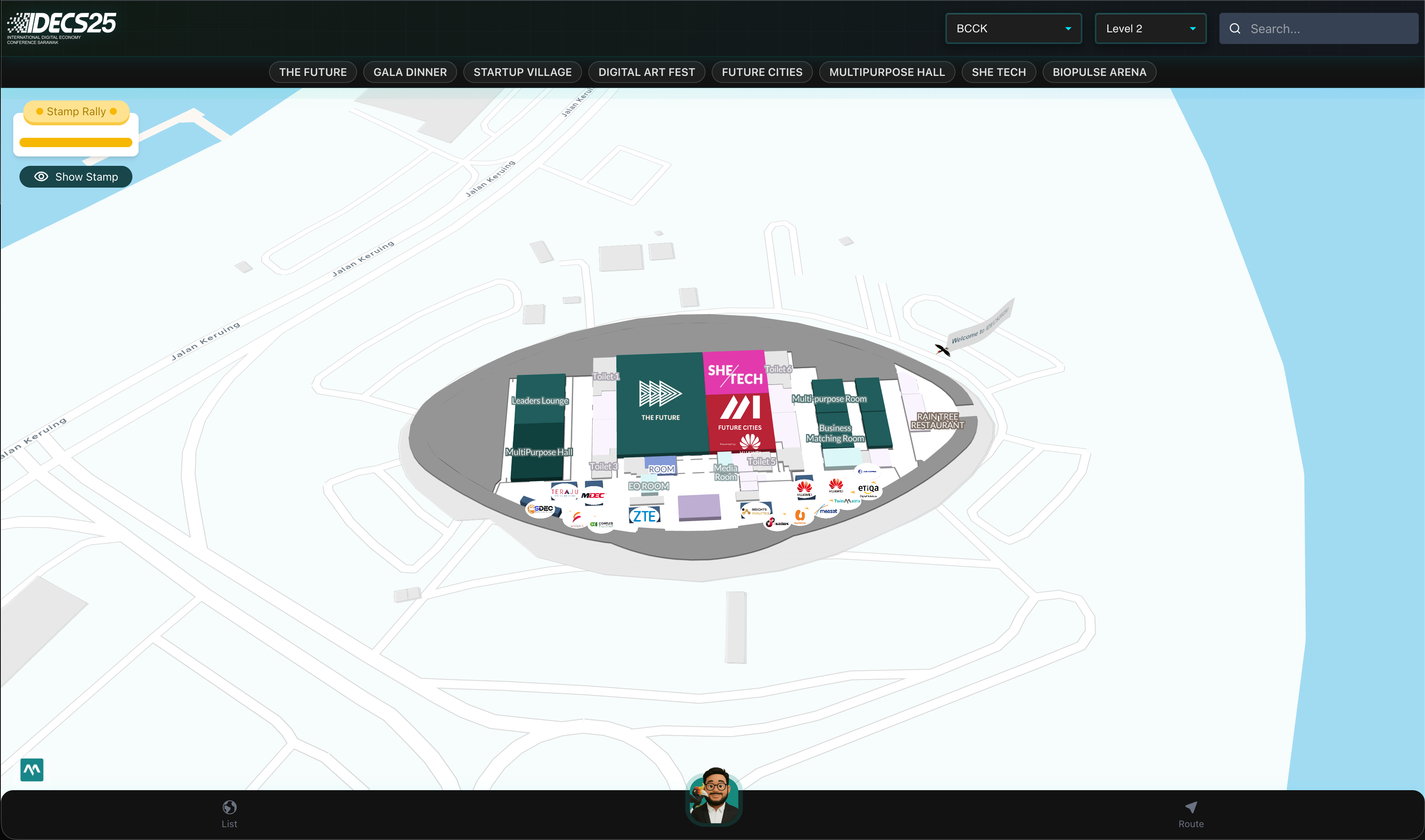Show stamps using the Show Stamp toggle
This screenshot has width=1425, height=840.
[x=75, y=176]
